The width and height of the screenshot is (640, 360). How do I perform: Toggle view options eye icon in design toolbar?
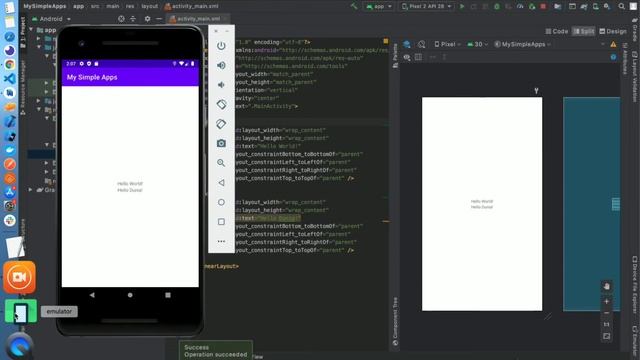[407, 57]
